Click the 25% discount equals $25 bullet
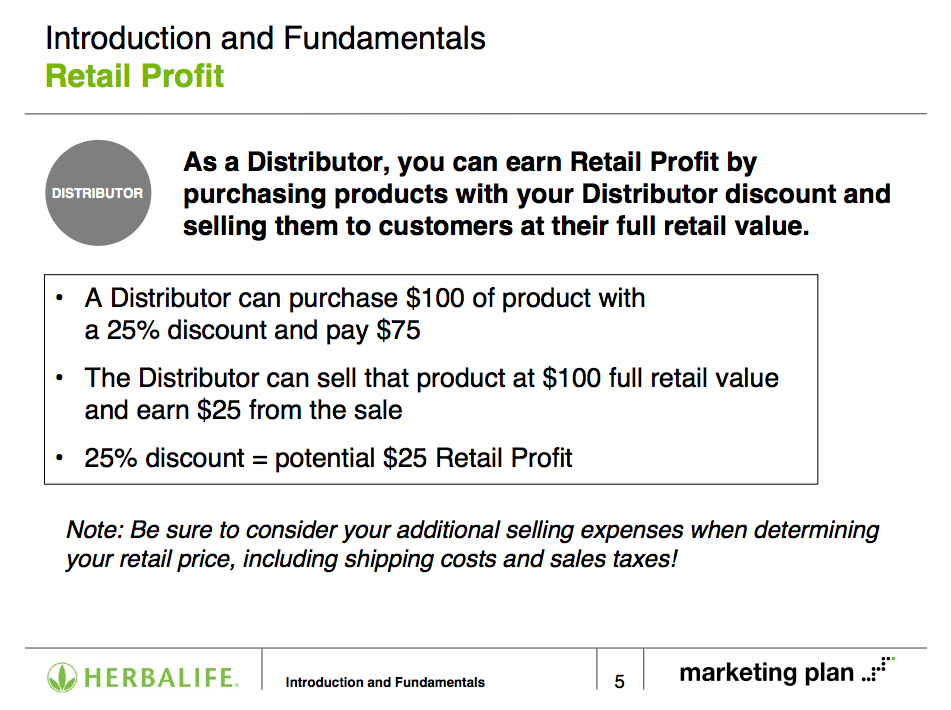 328,458
